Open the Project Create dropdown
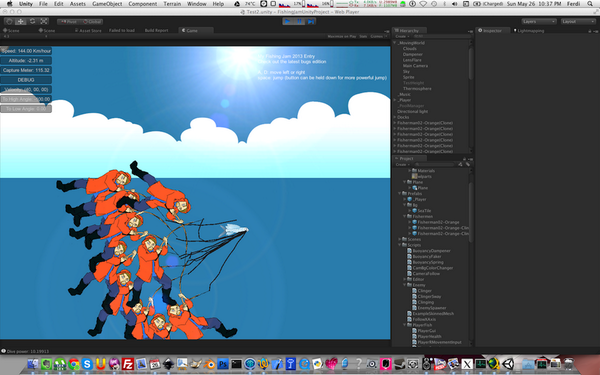600x375 pixels. click(402, 165)
